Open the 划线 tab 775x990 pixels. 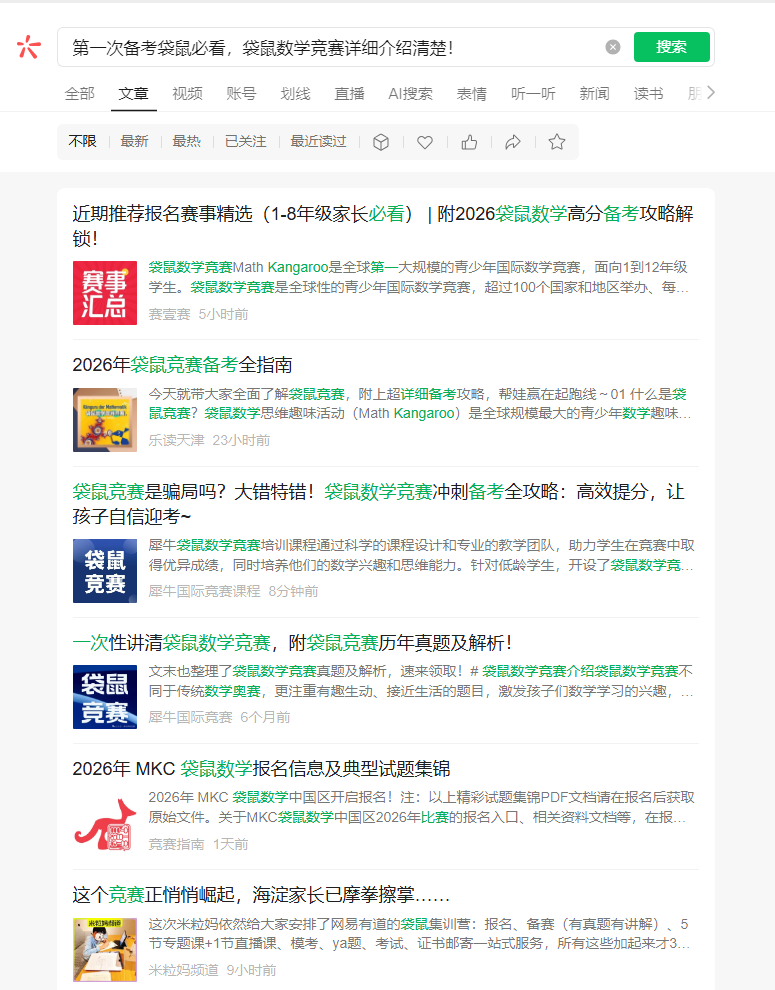click(x=296, y=94)
